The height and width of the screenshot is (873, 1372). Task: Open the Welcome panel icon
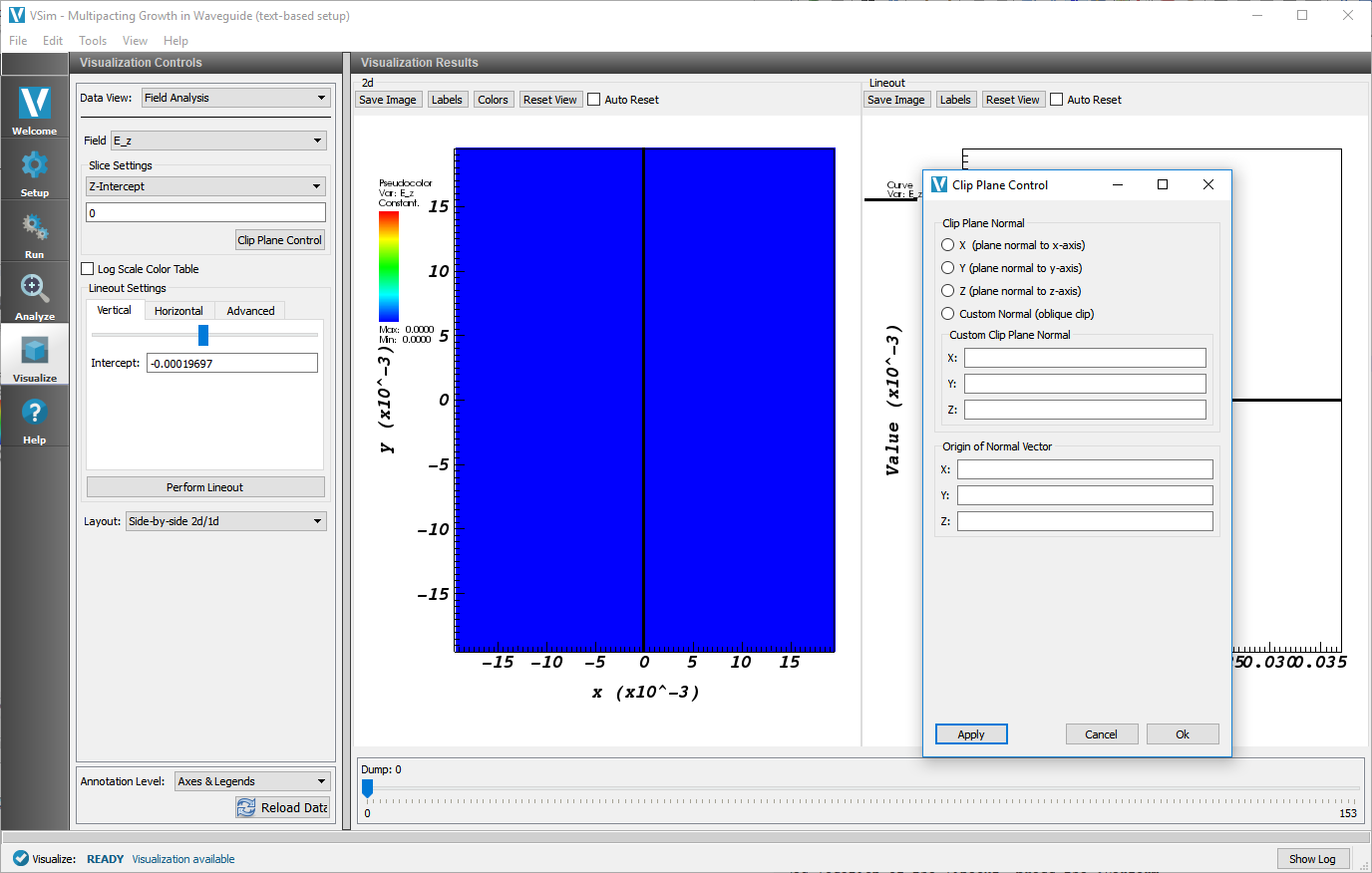click(35, 104)
